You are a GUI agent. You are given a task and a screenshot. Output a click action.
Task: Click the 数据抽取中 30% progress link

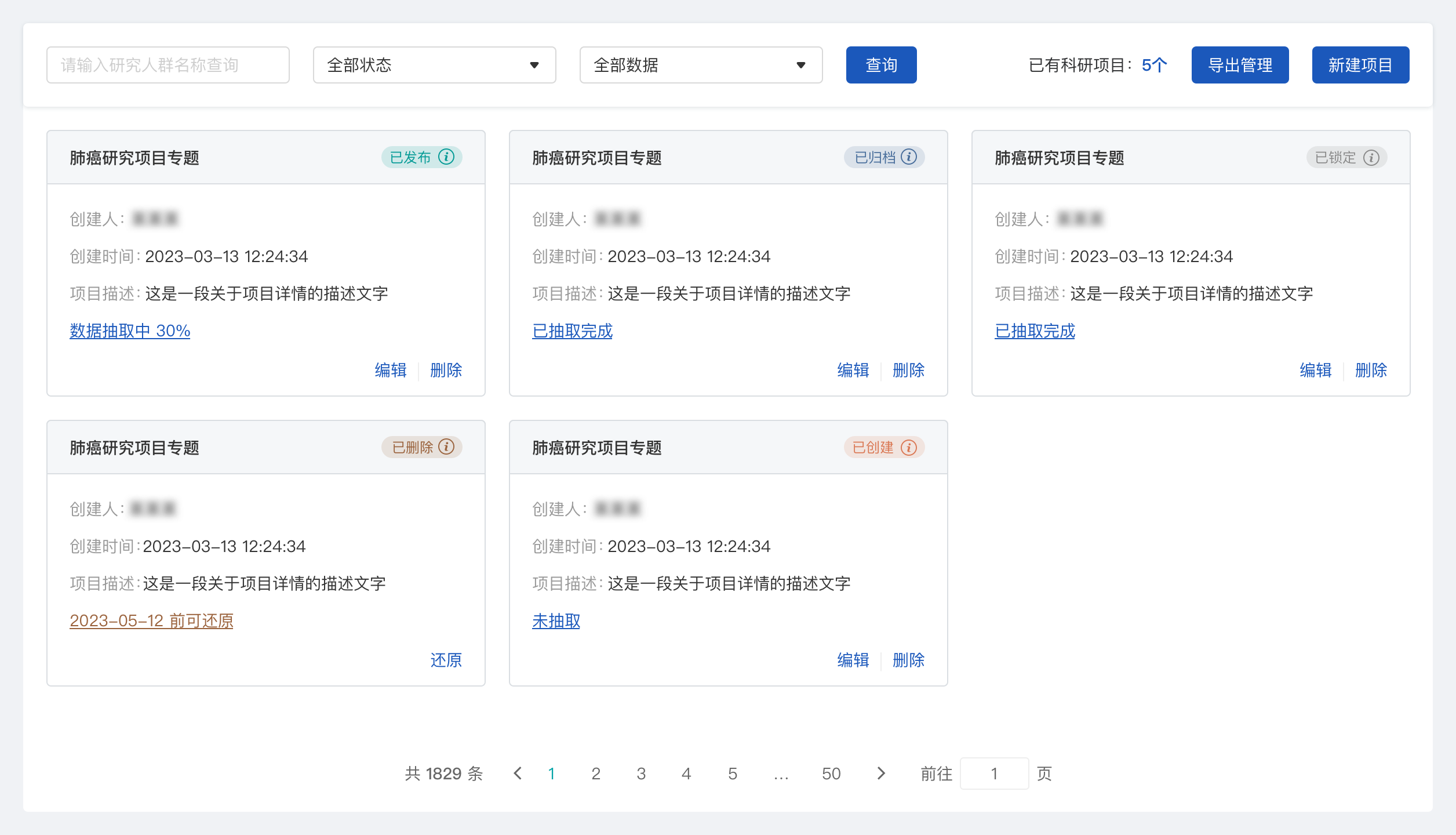(x=129, y=331)
